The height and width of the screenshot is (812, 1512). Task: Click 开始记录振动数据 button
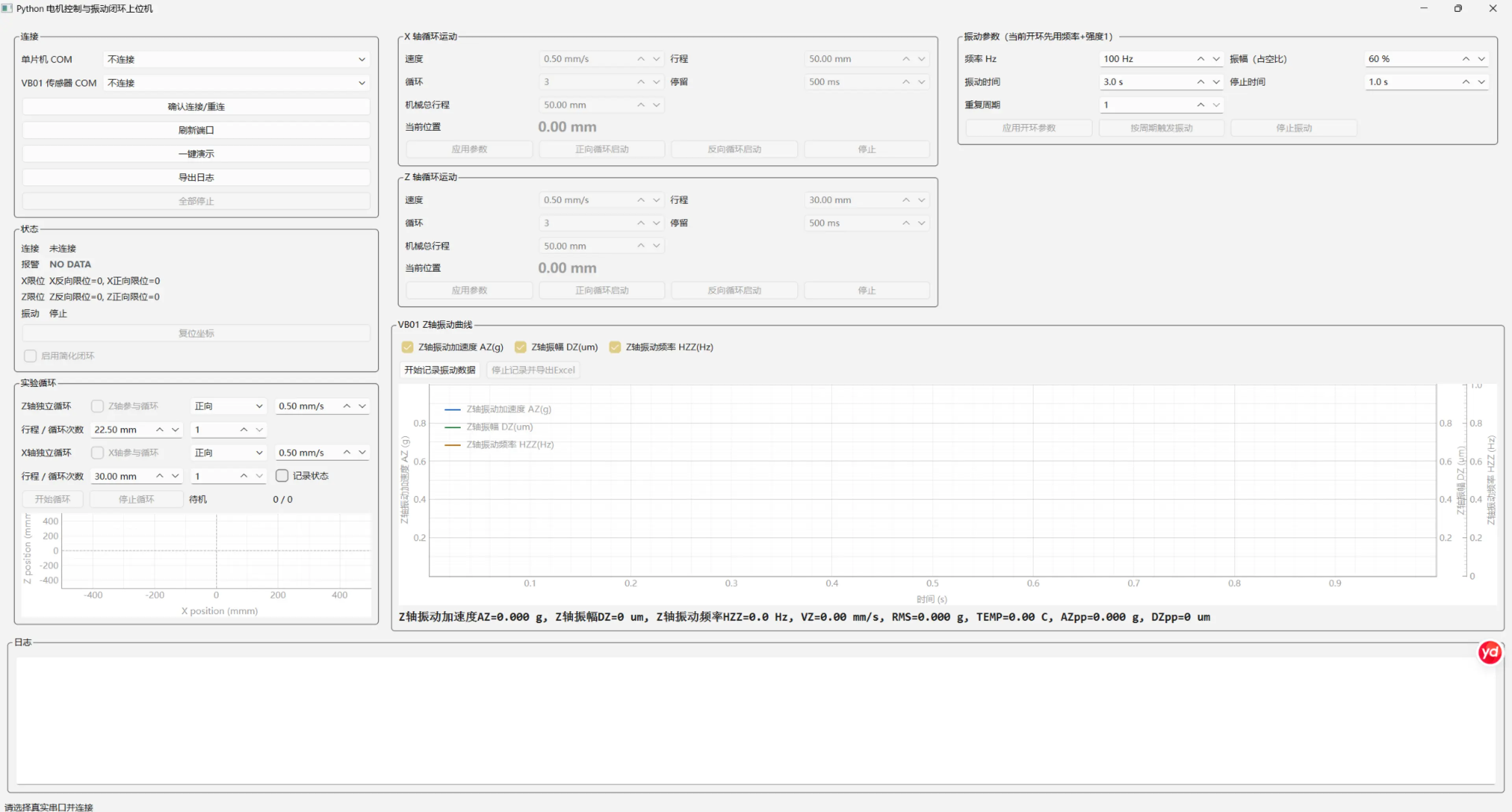point(440,370)
